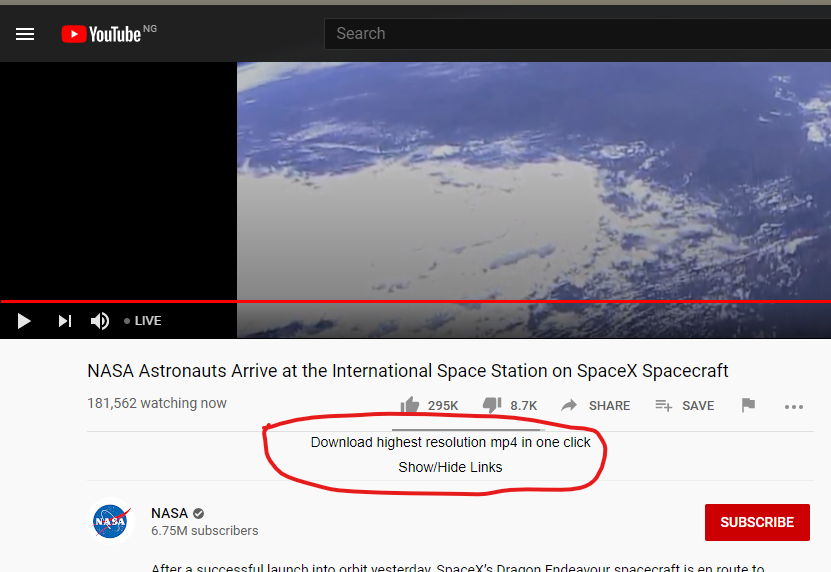The width and height of the screenshot is (831, 572).
Task: Skip to the next video
Action: [65, 321]
